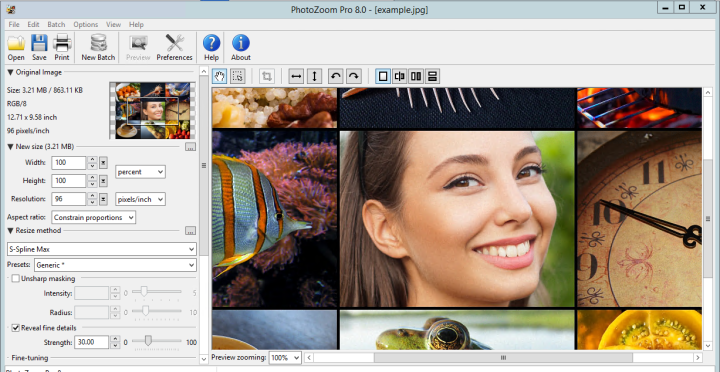Viewport: 720px width, 372px height.
Task: Click the PhotoZoom app icon in title bar
Action: pos(11,9)
